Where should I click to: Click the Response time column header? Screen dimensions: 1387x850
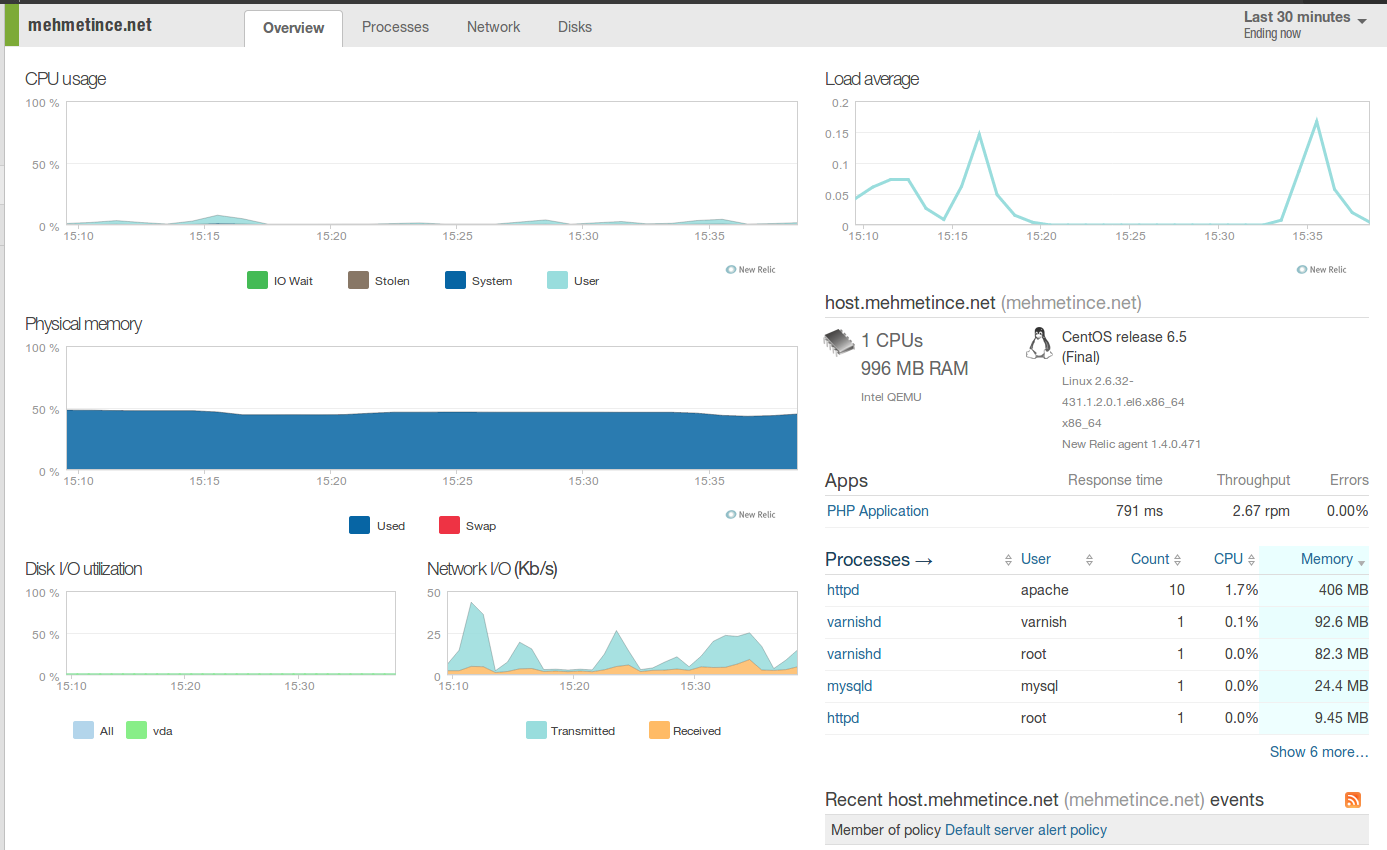pyautogui.click(x=1115, y=480)
